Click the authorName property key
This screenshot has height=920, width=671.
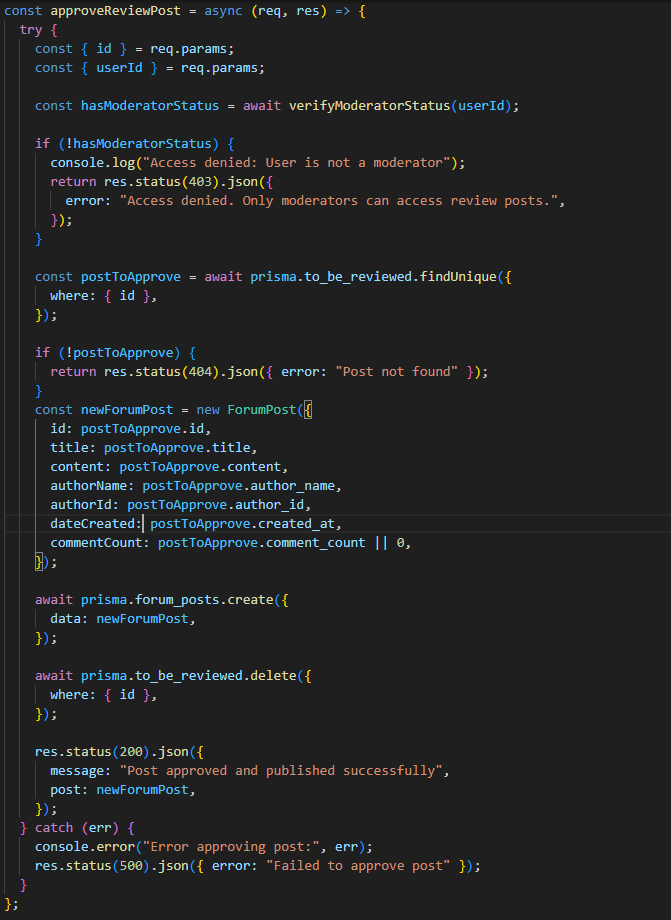point(92,485)
